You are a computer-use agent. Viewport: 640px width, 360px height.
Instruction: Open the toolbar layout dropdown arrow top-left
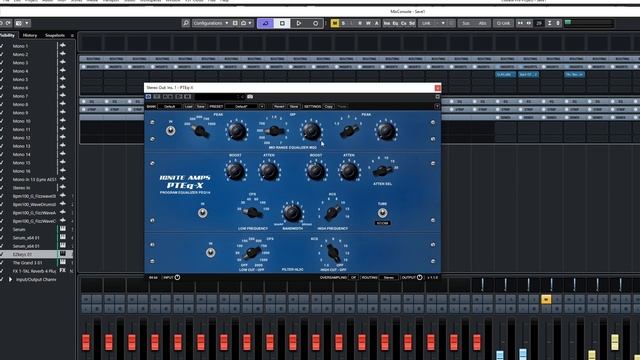pos(27,23)
